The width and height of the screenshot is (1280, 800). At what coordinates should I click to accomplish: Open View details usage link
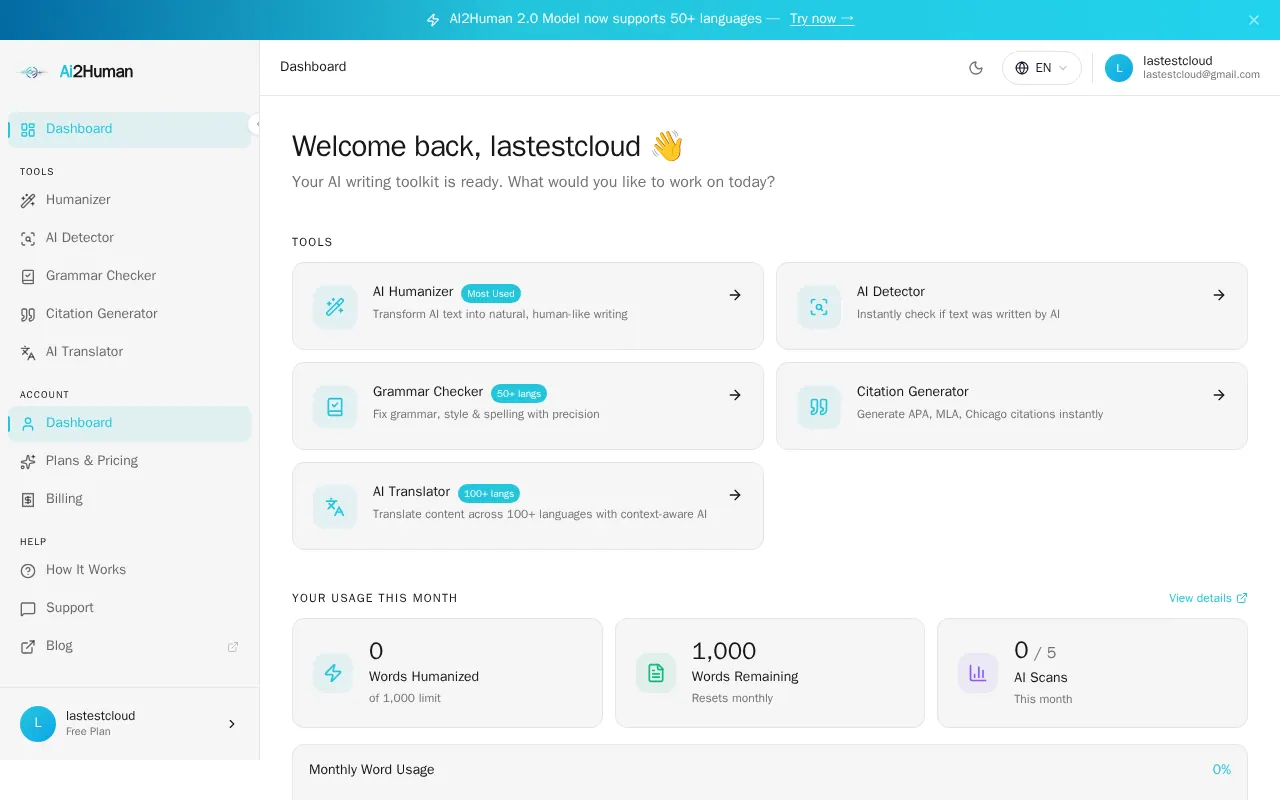point(1208,598)
